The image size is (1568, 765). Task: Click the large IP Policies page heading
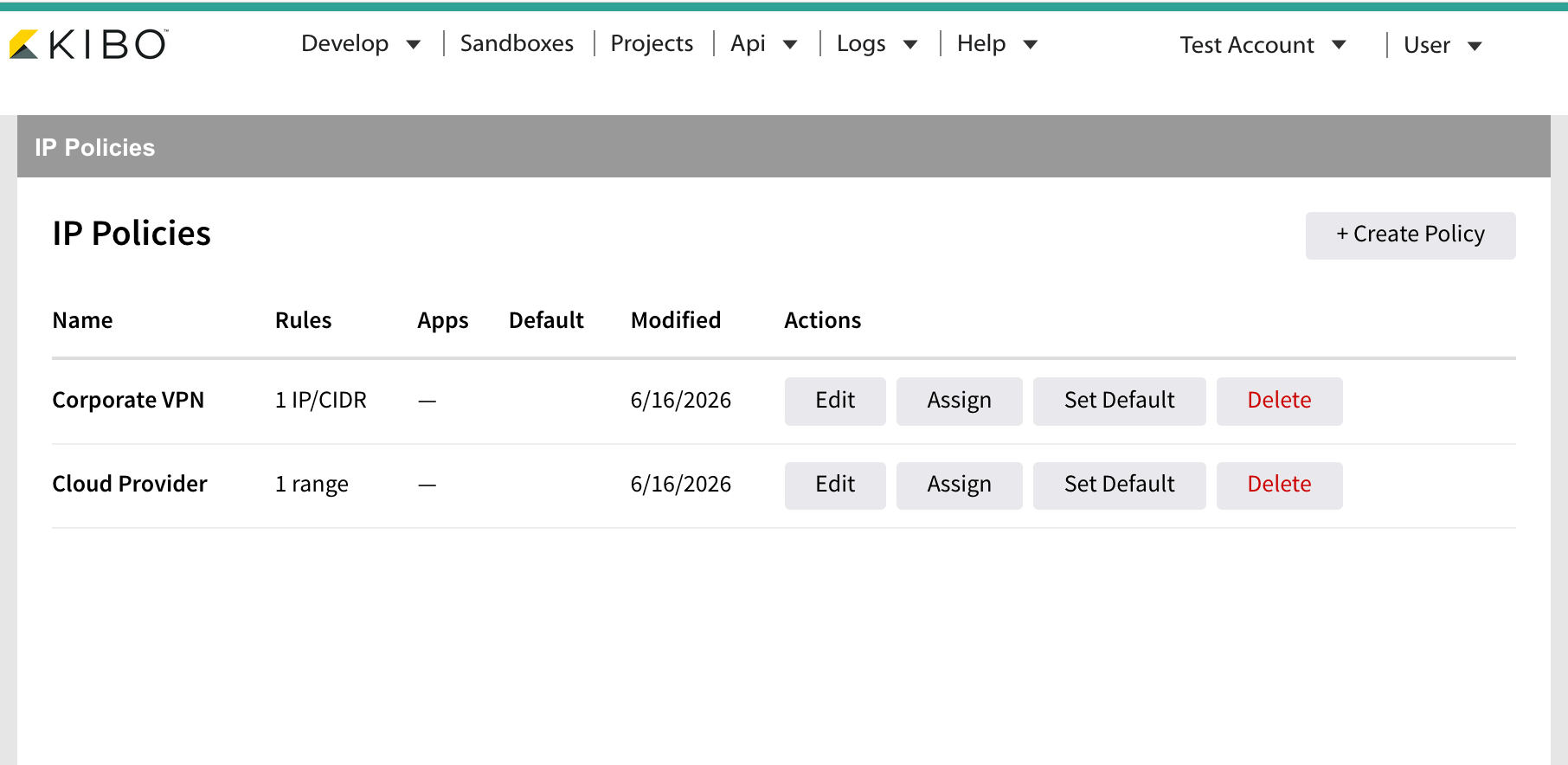(132, 234)
